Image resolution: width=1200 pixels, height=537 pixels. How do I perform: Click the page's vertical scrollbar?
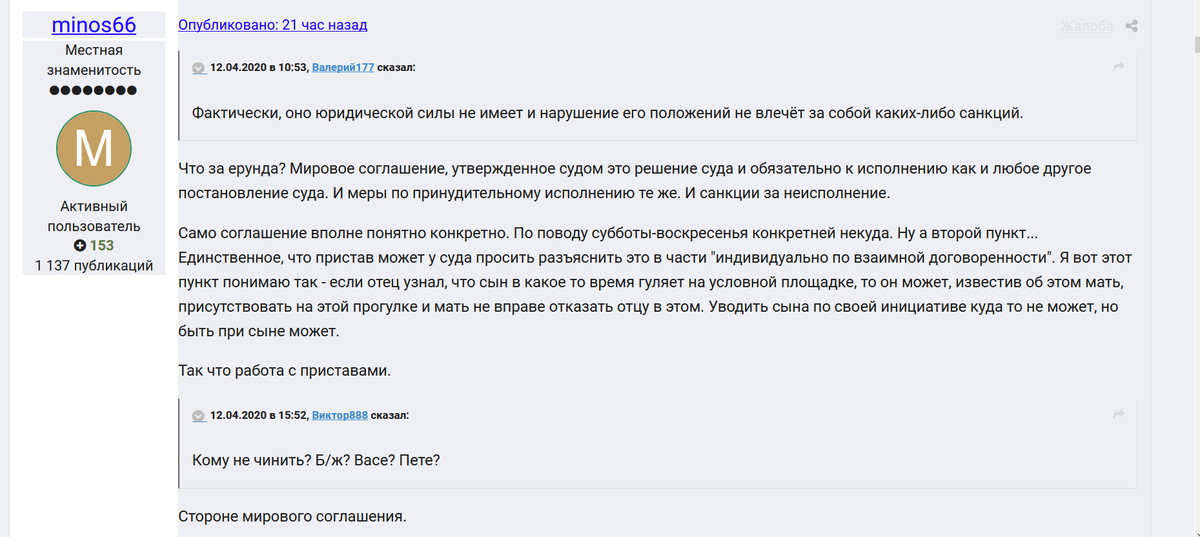tap(1195, 268)
